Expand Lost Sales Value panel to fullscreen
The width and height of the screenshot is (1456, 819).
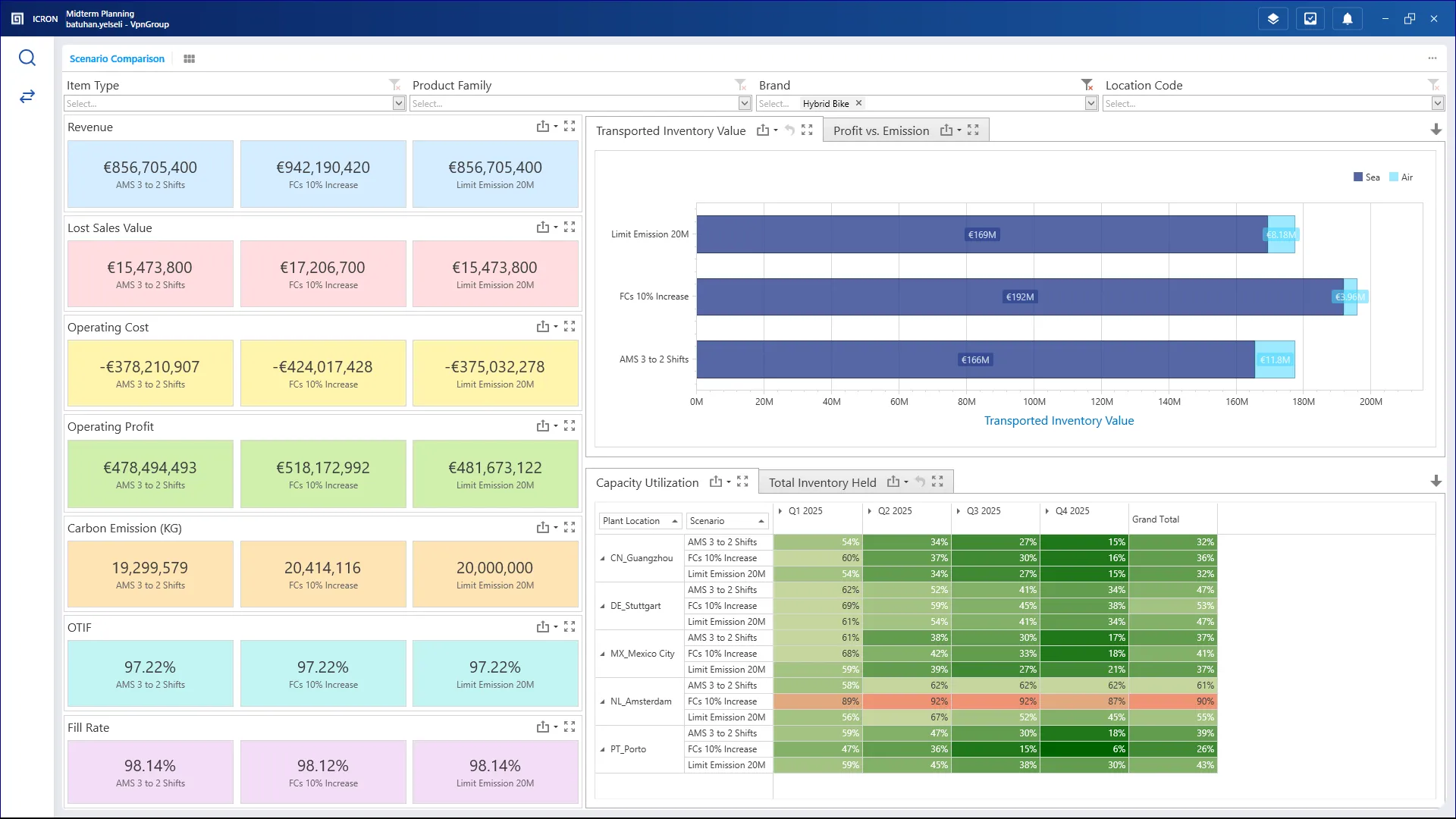[570, 226]
